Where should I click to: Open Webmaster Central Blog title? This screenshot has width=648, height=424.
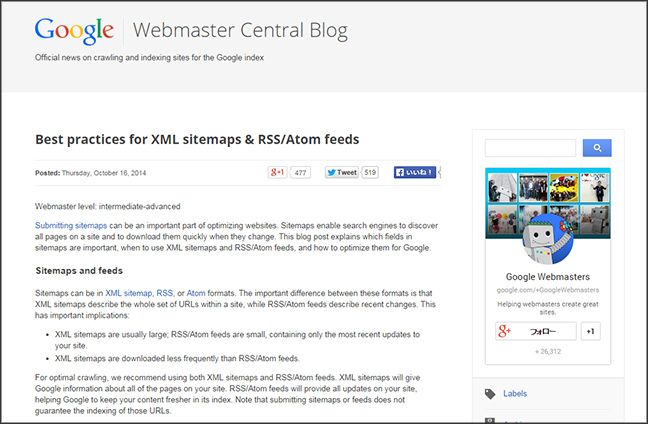tap(240, 31)
